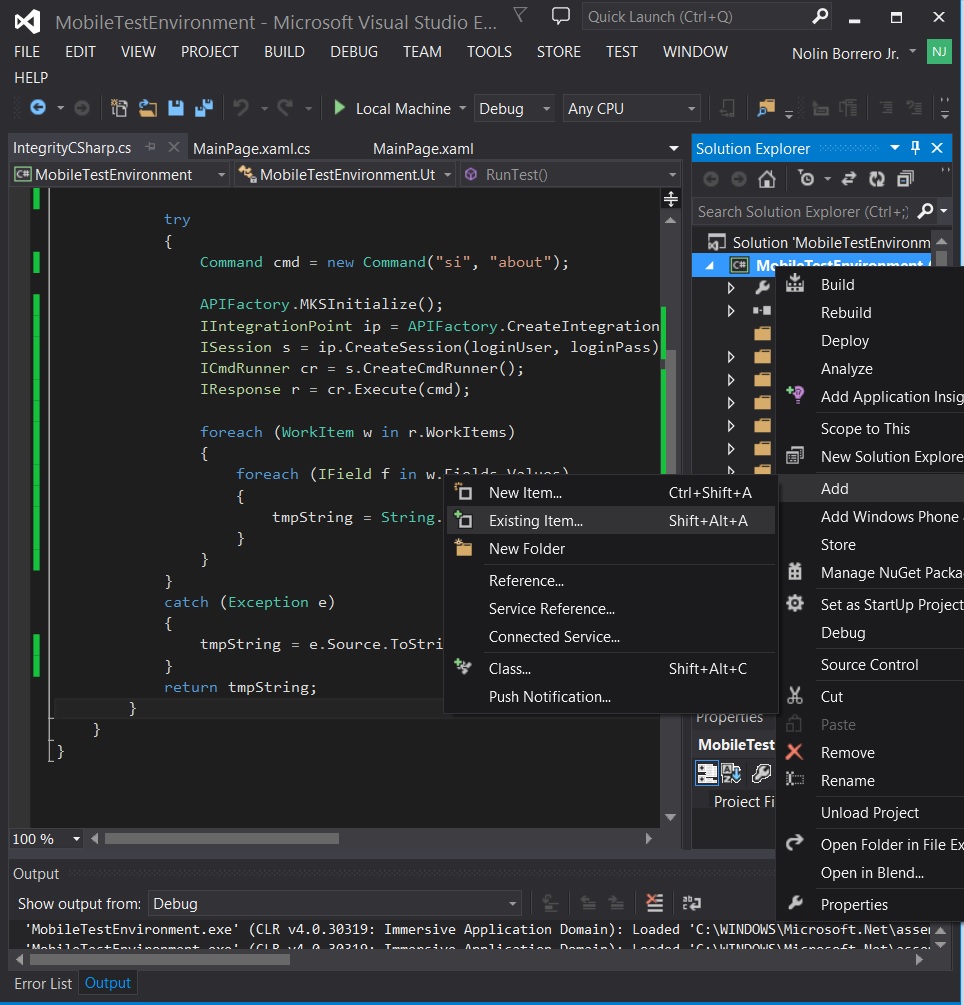Select Existing Item... in Add submenu
964x1005 pixels.
click(610, 520)
